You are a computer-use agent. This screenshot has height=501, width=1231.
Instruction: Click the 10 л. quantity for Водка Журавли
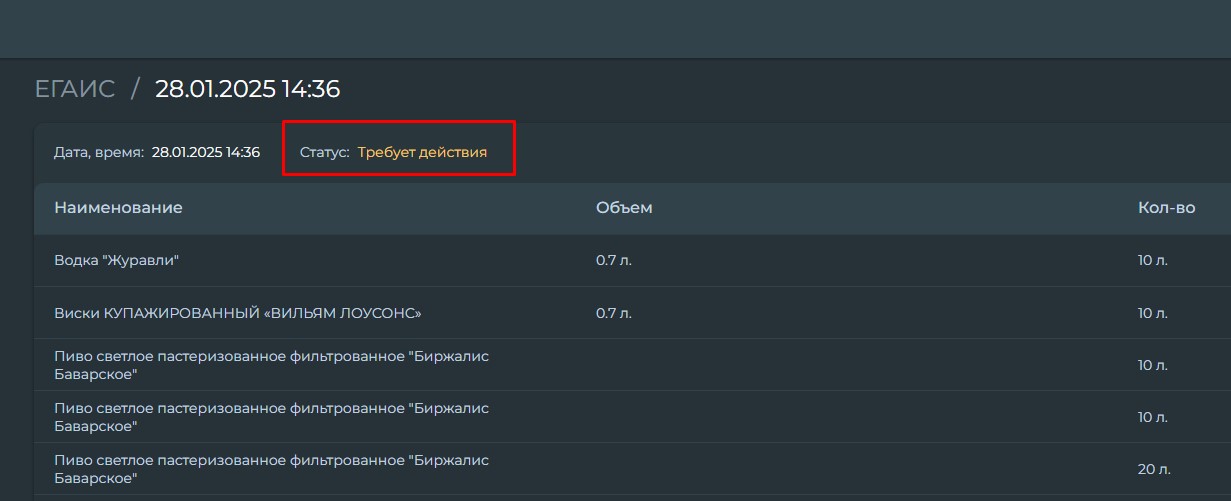(x=1153, y=261)
